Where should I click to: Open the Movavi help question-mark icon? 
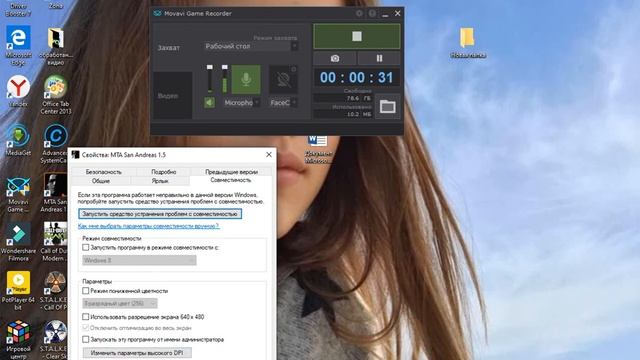pyautogui.click(x=372, y=13)
